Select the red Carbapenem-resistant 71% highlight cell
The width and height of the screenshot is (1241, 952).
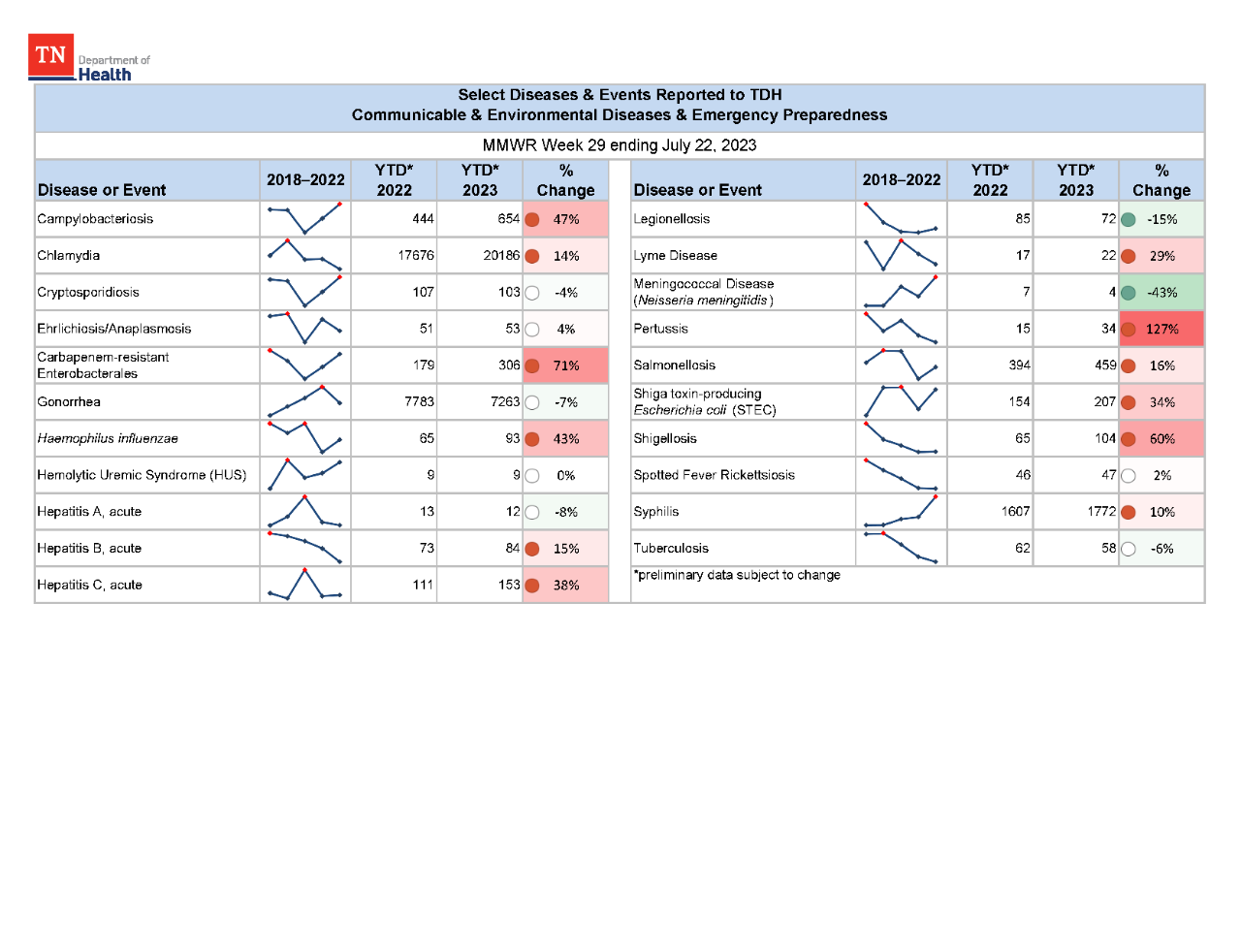565,365
